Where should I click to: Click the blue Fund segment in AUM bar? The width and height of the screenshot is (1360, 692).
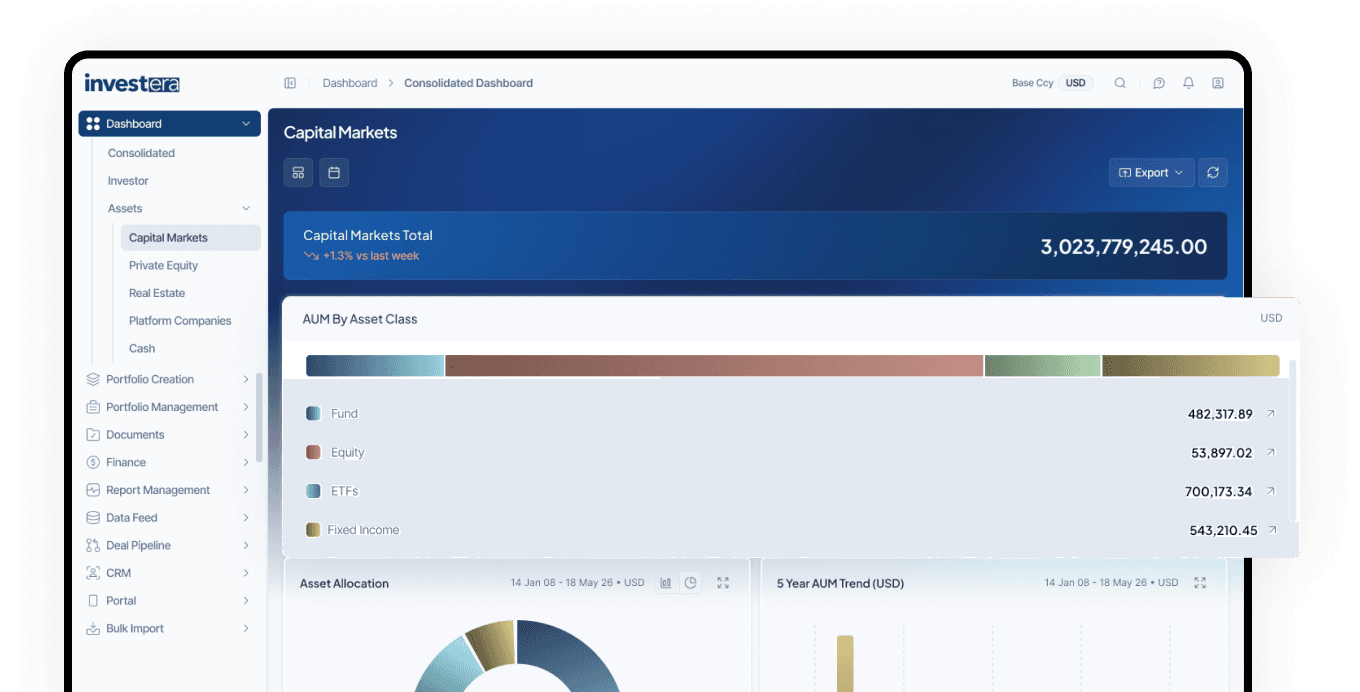[375, 366]
